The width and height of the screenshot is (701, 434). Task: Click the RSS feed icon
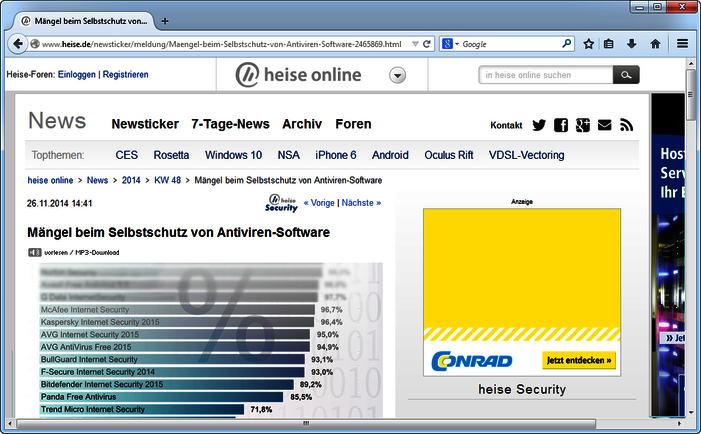point(627,125)
